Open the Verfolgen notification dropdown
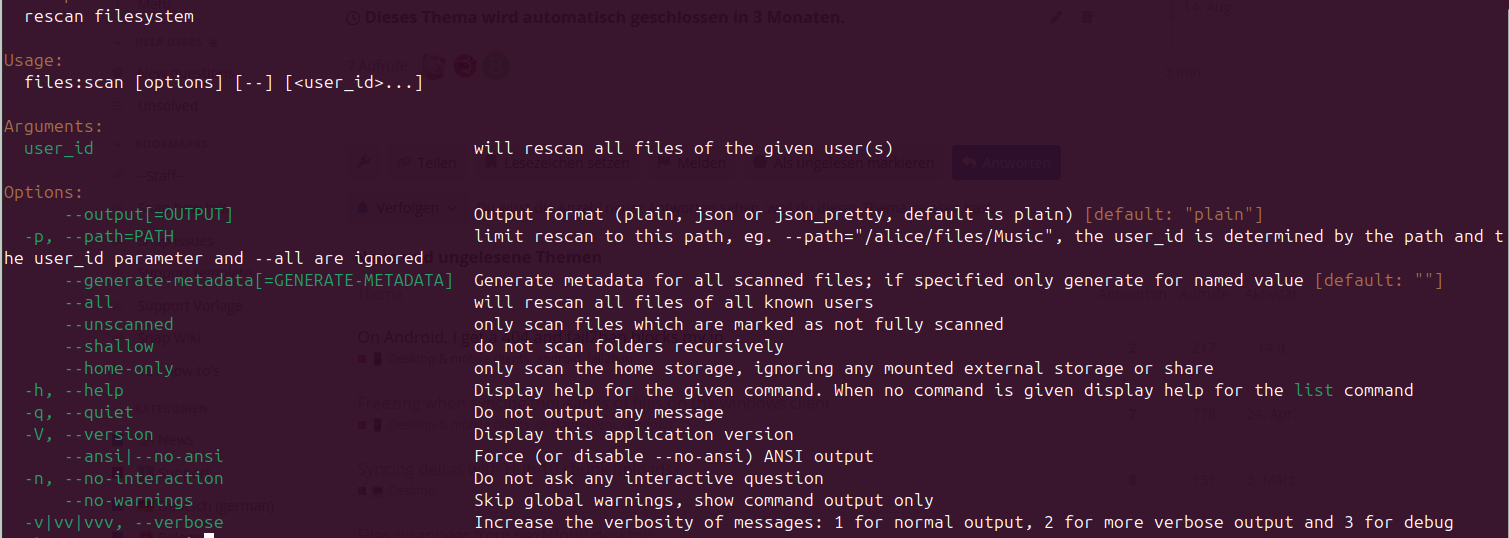This screenshot has width=1509, height=538. [x=400, y=208]
